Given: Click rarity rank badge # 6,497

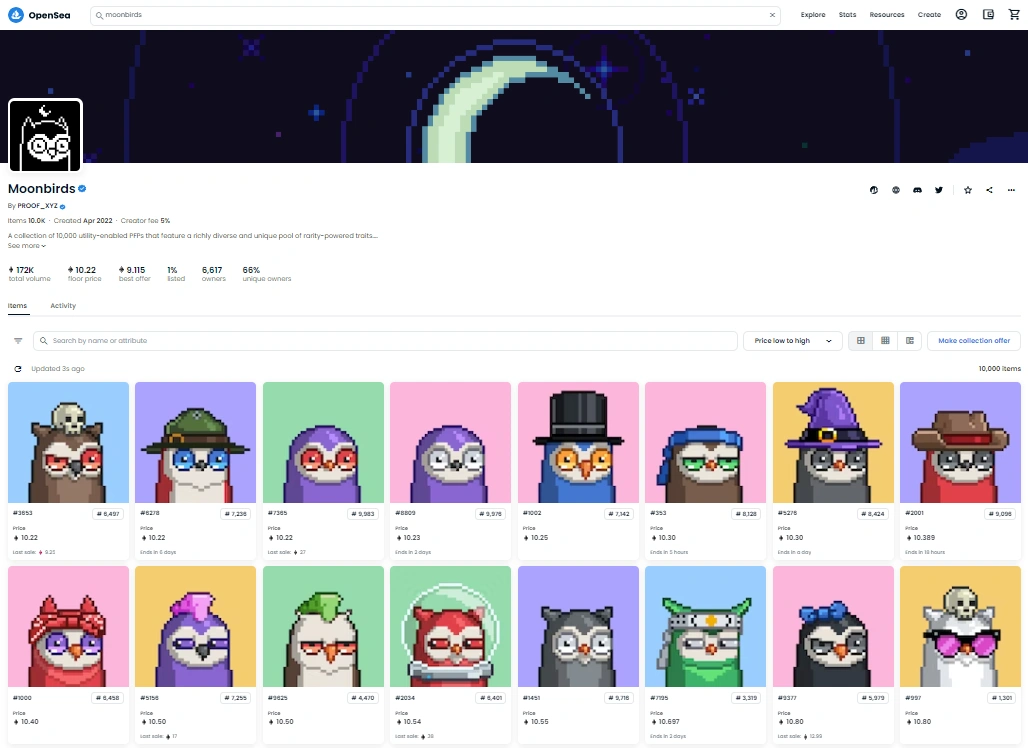Looking at the screenshot, I should 108,514.
